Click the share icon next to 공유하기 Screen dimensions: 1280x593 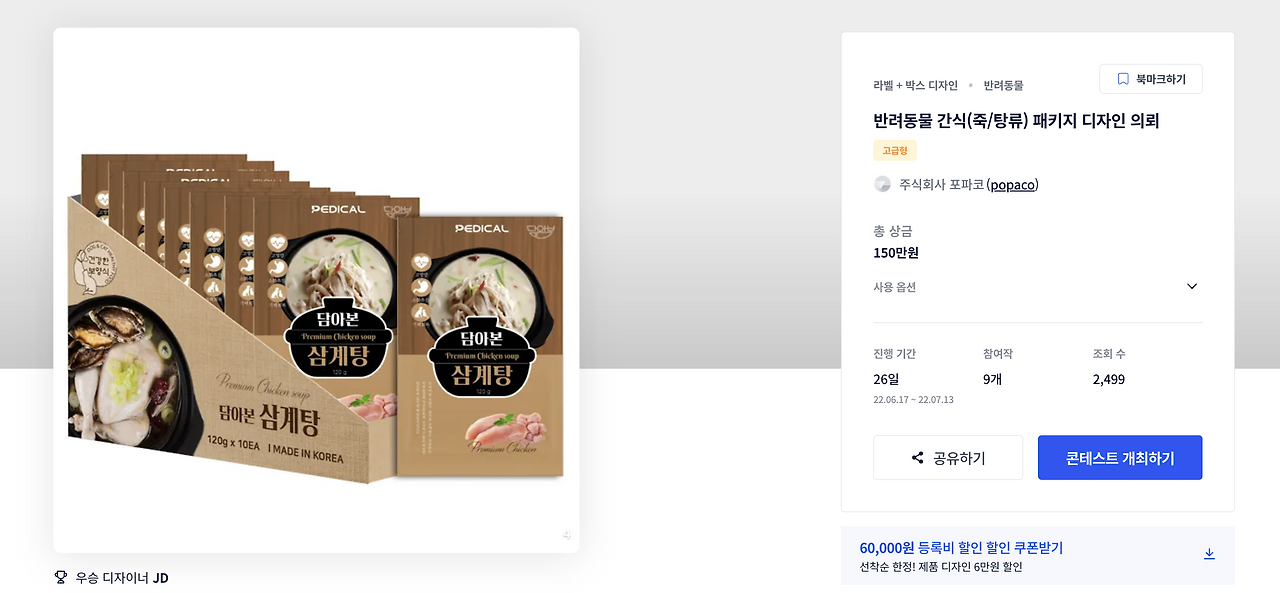click(917, 458)
